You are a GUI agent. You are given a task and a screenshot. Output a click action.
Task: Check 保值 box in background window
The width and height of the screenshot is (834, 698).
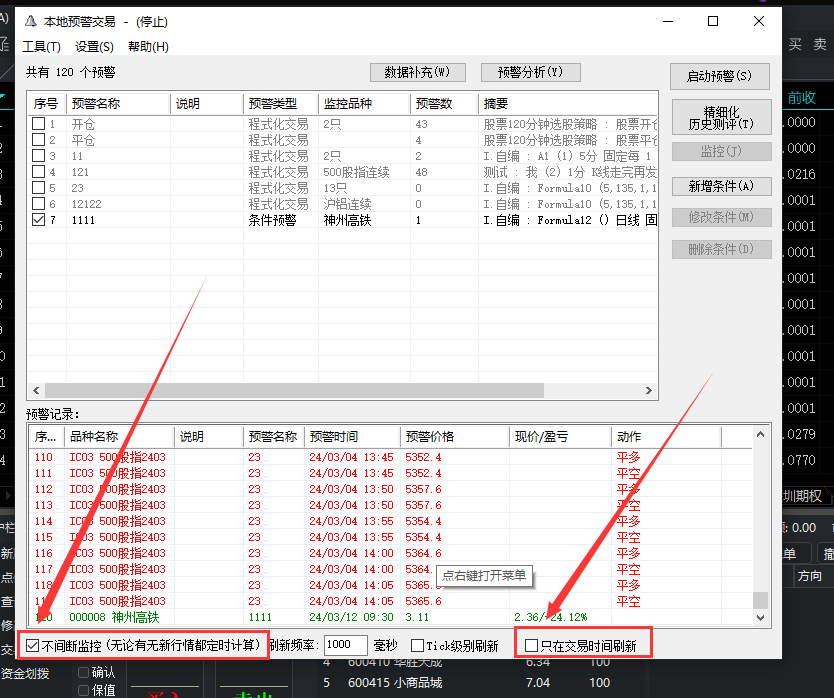point(84,690)
